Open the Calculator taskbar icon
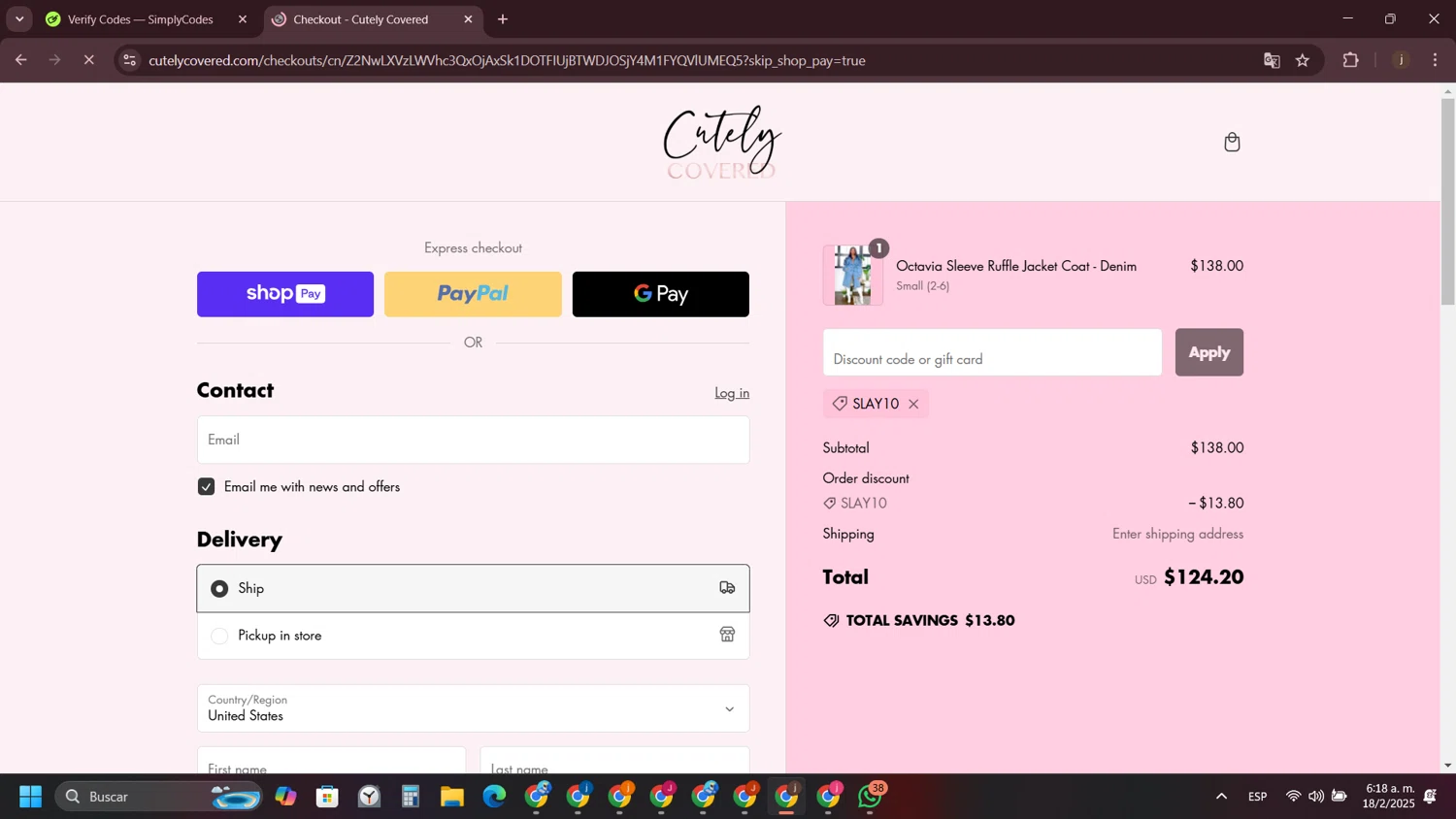Viewport: 1456px width, 819px height. click(x=411, y=797)
